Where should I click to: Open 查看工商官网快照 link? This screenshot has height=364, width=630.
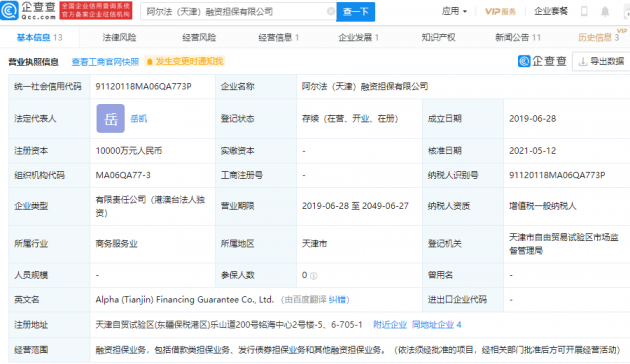105,61
